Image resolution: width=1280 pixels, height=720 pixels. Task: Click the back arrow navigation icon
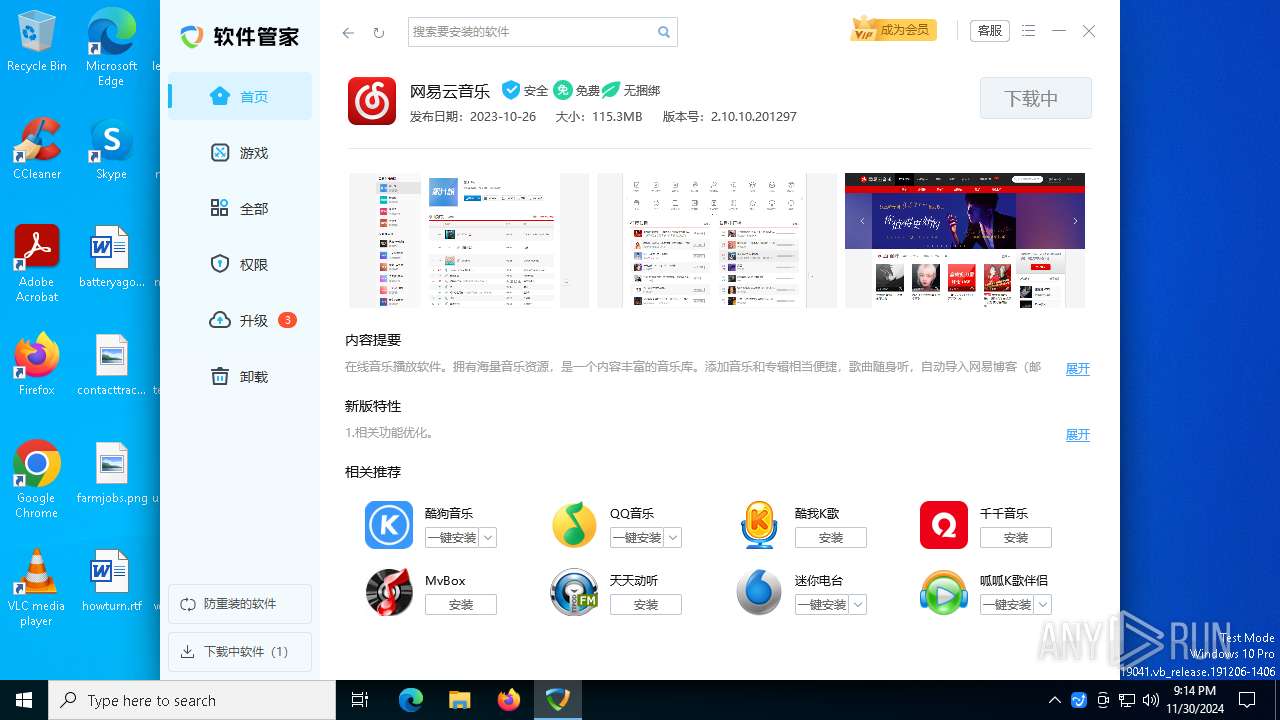[x=348, y=33]
